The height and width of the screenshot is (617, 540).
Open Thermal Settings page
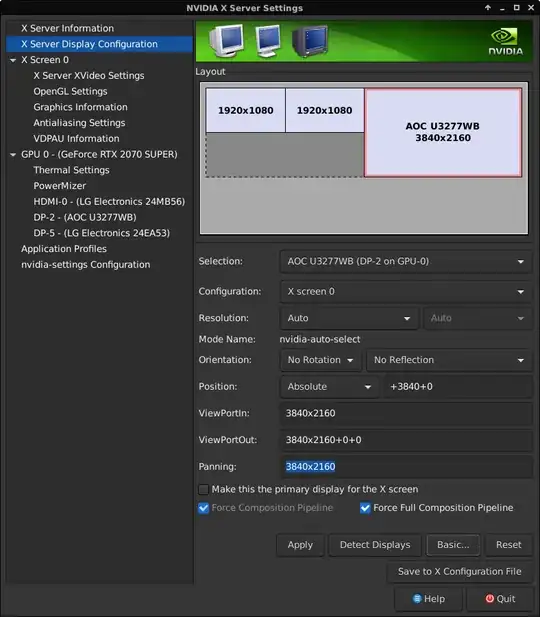click(x=71, y=170)
